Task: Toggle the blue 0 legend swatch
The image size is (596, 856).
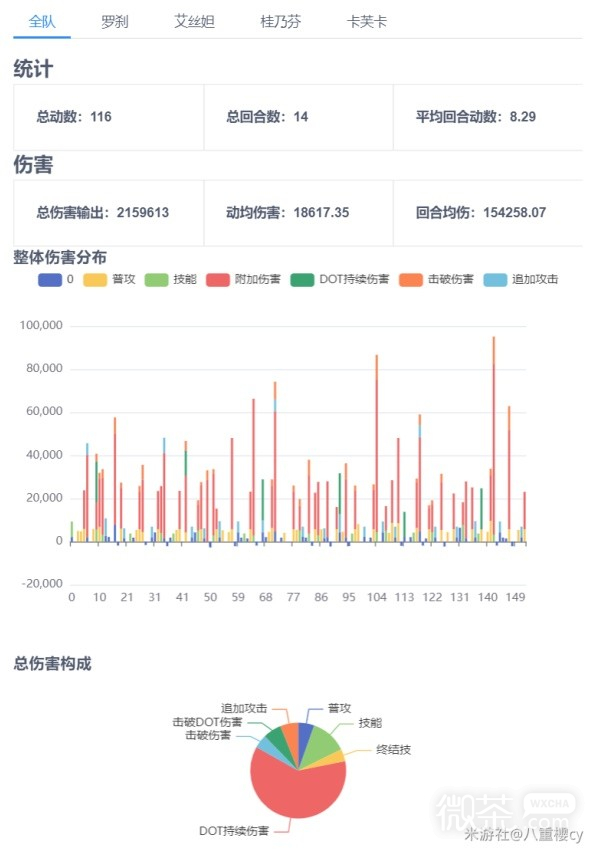Action: tap(50, 280)
